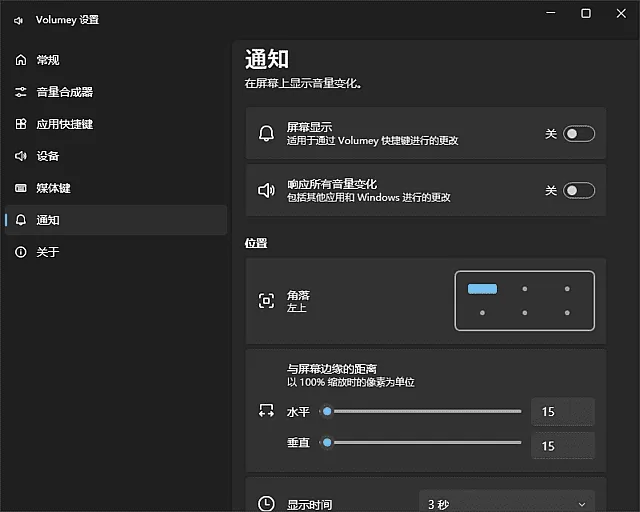Select the bottom-right position dot
The height and width of the screenshot is (512, 640).
coord(567,313)
